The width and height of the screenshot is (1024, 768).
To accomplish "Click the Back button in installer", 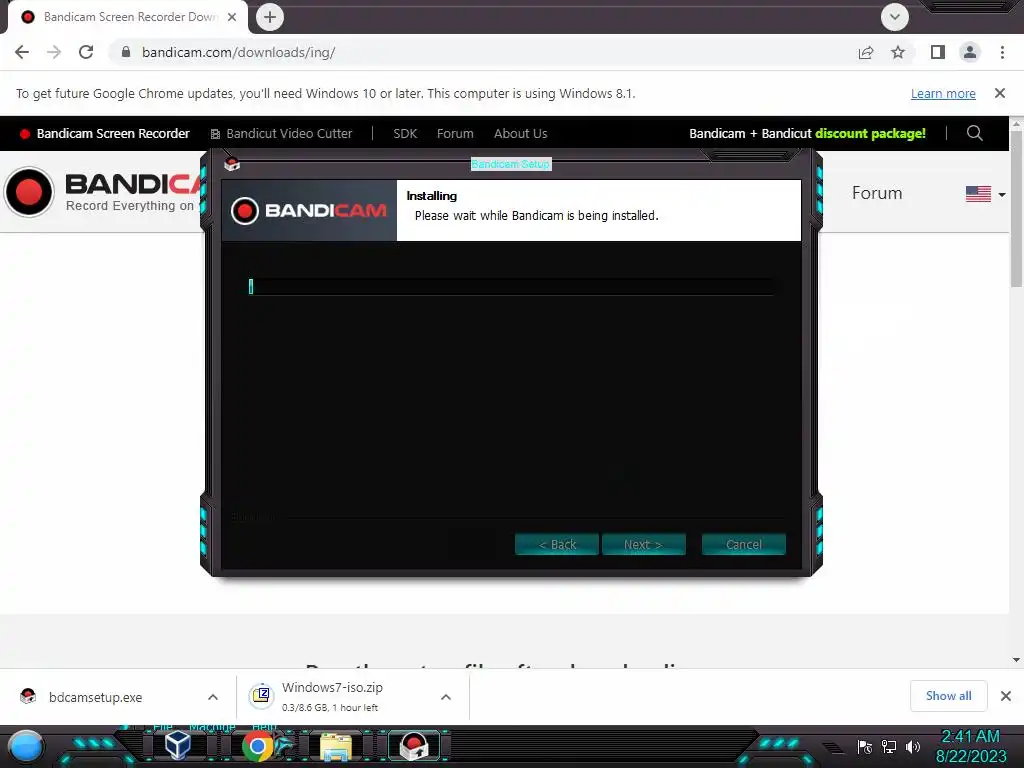I will click(x=556, y=545).
